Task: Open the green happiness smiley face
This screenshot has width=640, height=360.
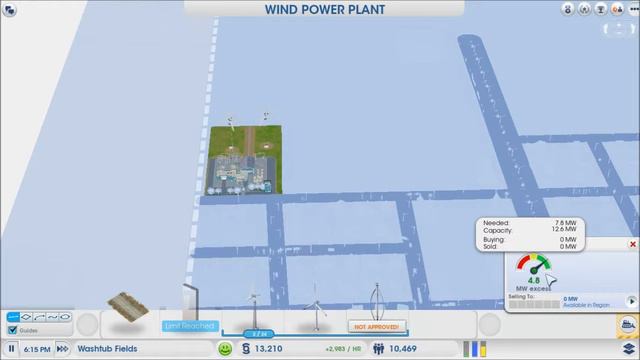Action: 225,349
